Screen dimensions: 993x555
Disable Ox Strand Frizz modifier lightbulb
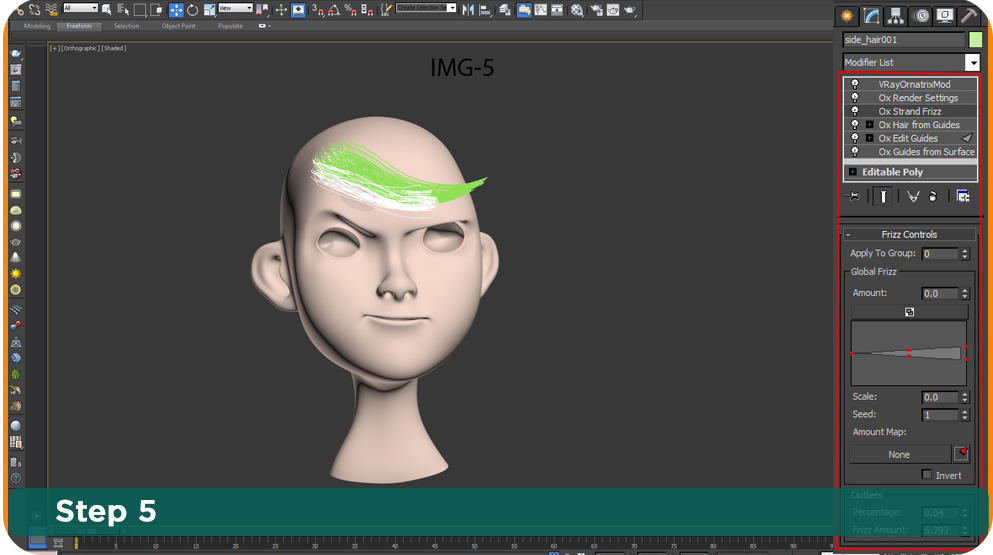(x=855, y=112)
